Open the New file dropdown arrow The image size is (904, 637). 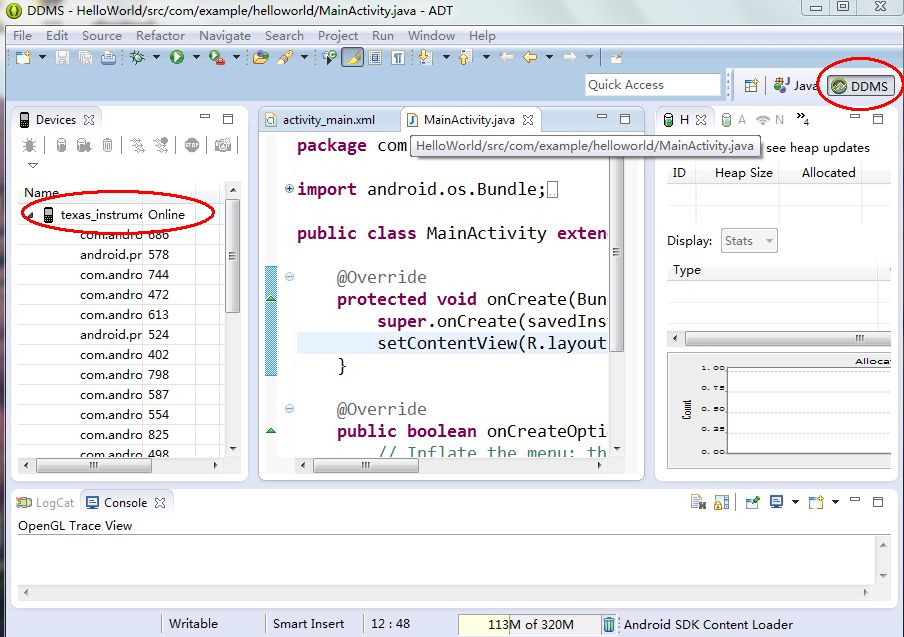click(42, 57)
